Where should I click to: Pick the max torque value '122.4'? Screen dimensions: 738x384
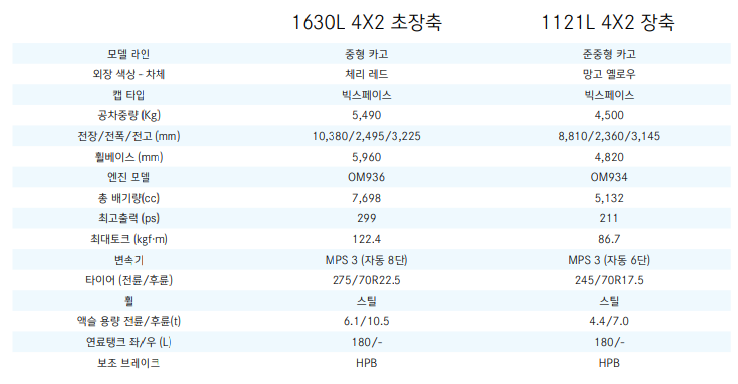[367, 239]
